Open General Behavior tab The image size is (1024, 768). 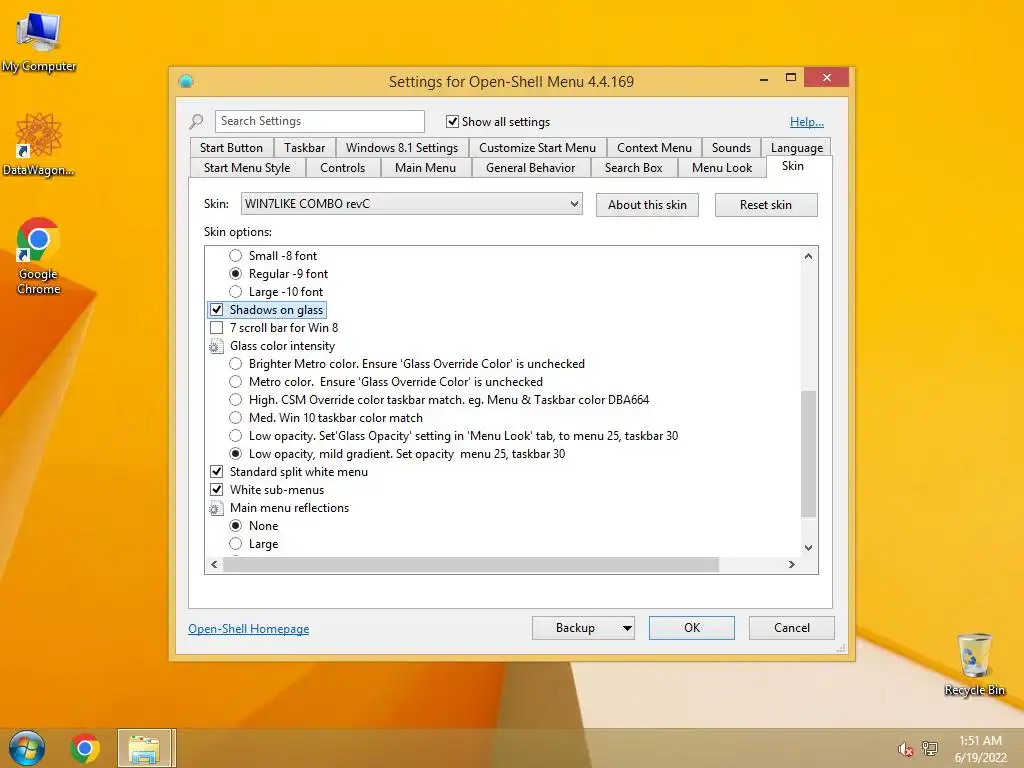(x=530, y=168)
